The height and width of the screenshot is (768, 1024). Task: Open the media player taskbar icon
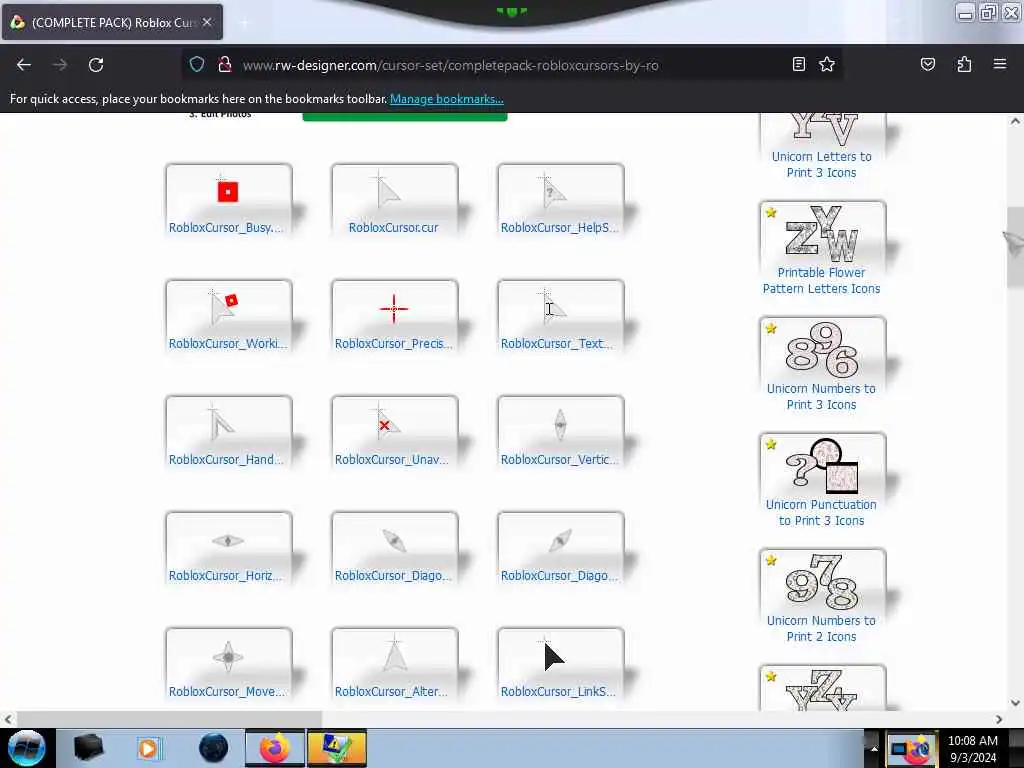point(148,748)
